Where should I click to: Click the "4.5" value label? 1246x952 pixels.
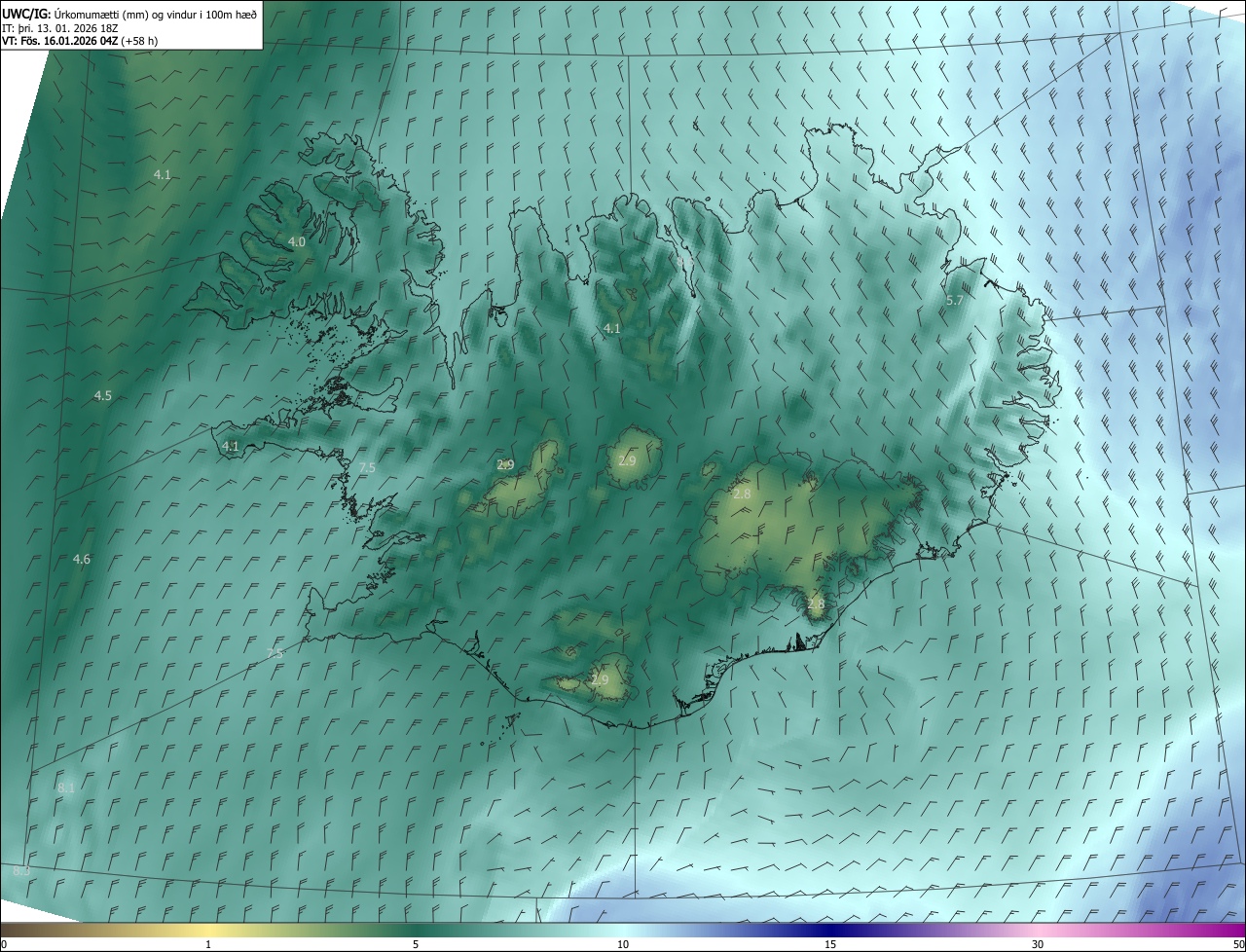102,395
